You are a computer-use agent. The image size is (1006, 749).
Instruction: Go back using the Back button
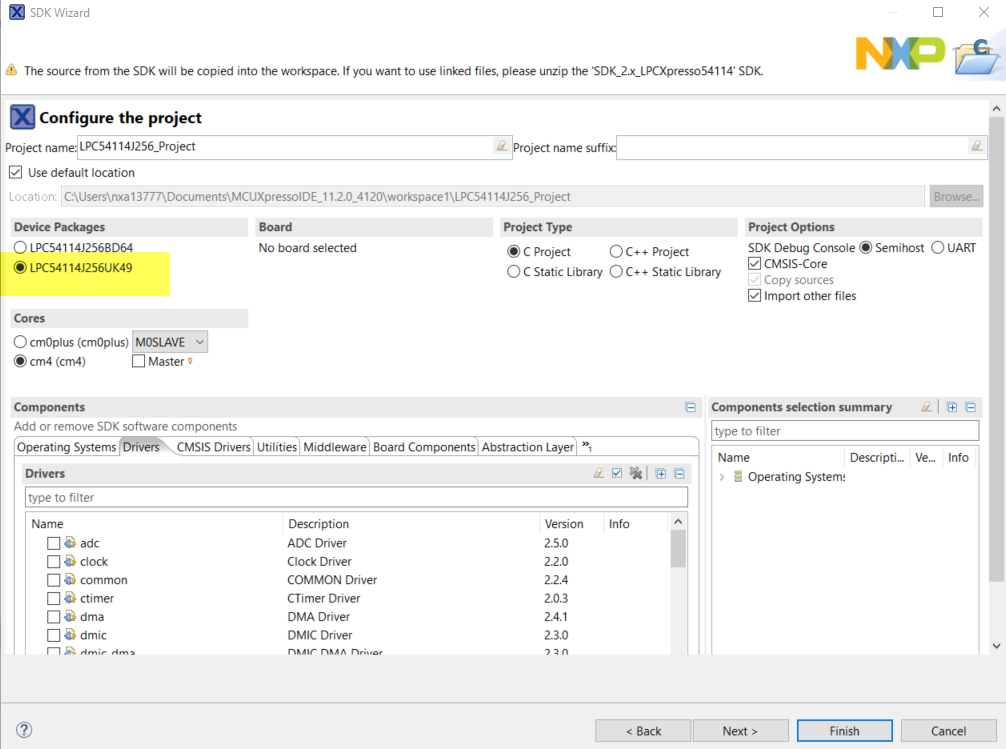642,730
